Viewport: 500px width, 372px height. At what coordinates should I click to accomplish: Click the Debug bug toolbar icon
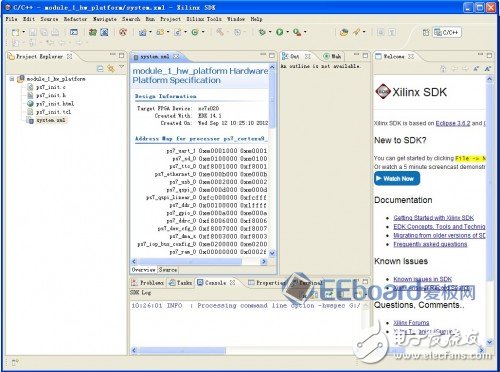coord(262,32)
